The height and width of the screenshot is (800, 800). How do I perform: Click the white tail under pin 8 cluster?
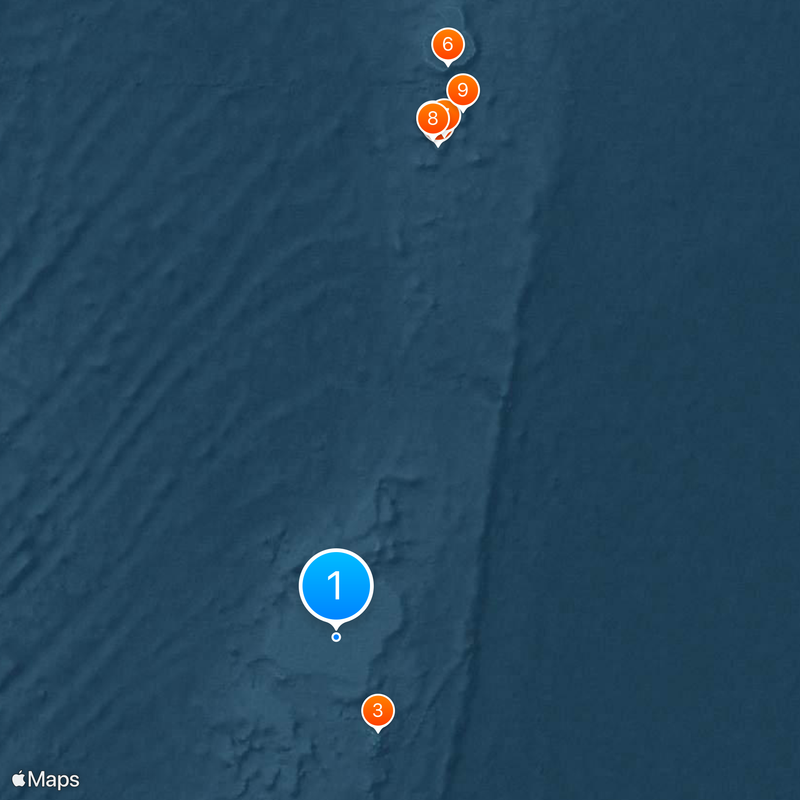pos(438,142)
